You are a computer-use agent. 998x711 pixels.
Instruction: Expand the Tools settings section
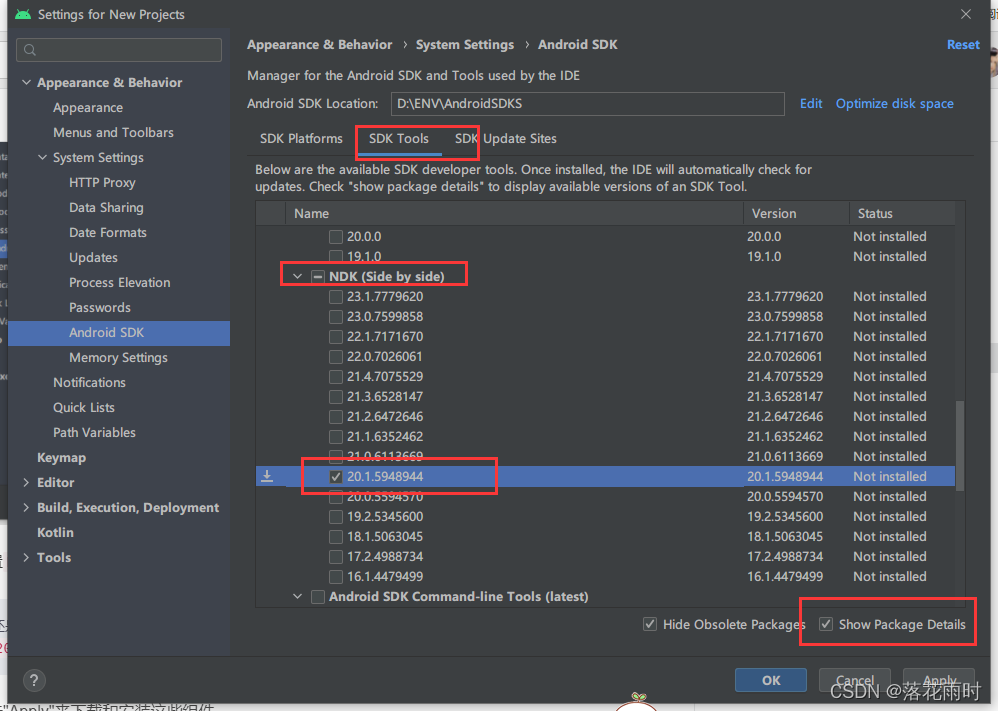pos(26,558)
